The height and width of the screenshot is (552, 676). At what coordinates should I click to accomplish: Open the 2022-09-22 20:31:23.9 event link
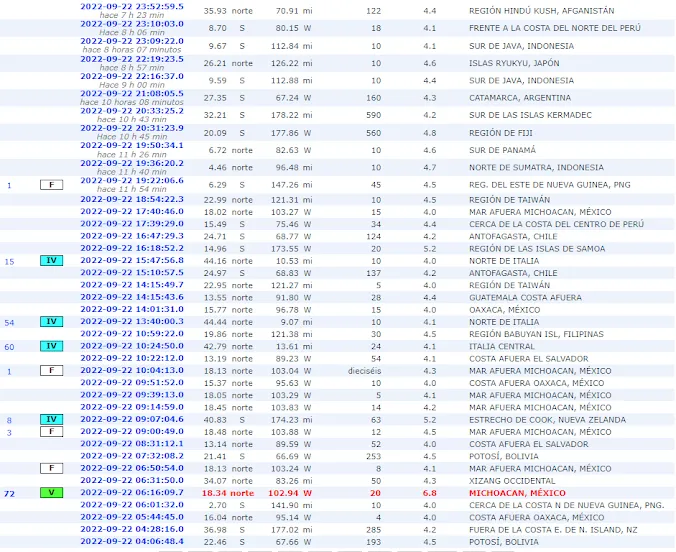(132, 128)
